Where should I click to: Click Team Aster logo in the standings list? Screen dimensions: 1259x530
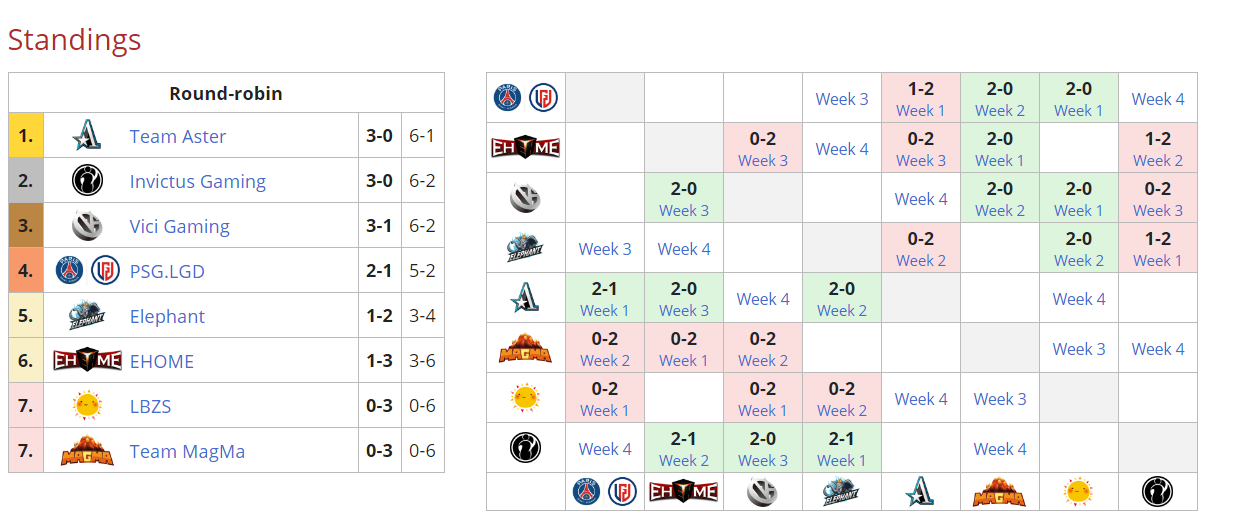pyautogui.click(x=87, y=136)
